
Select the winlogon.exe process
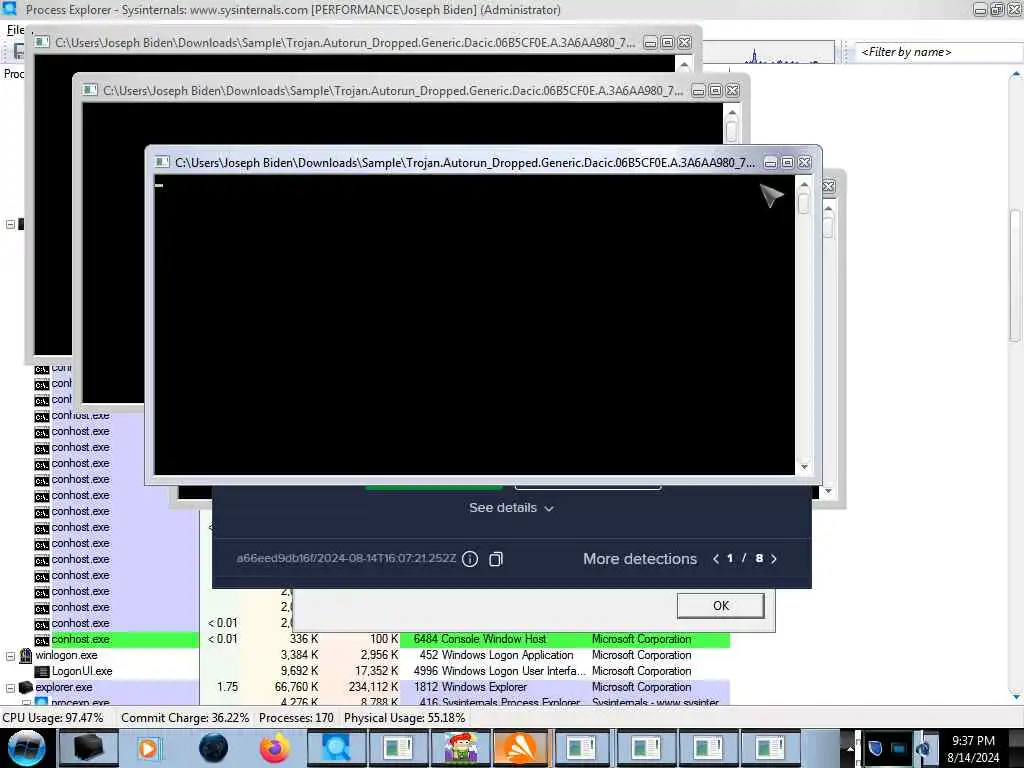pyautogui.click(x=66, y=655)
